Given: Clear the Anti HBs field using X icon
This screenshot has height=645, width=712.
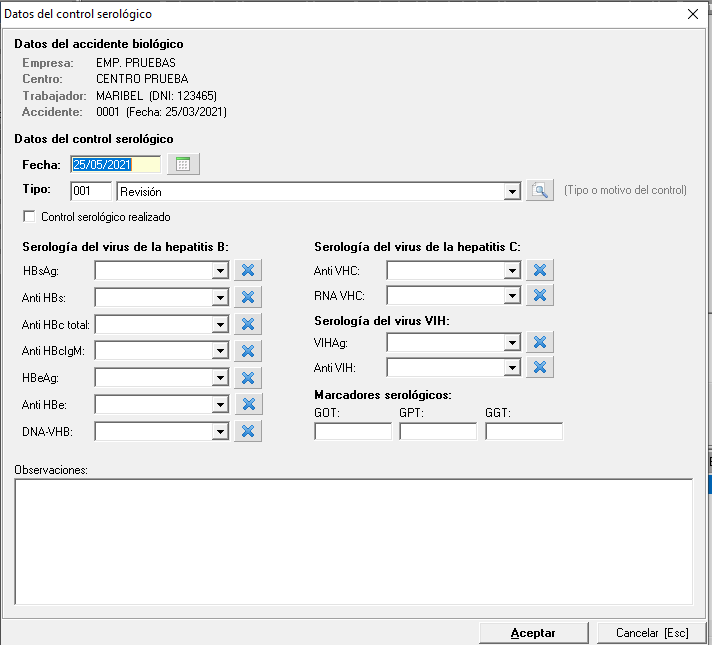Looking at the screenshot, I should point(248,297).
